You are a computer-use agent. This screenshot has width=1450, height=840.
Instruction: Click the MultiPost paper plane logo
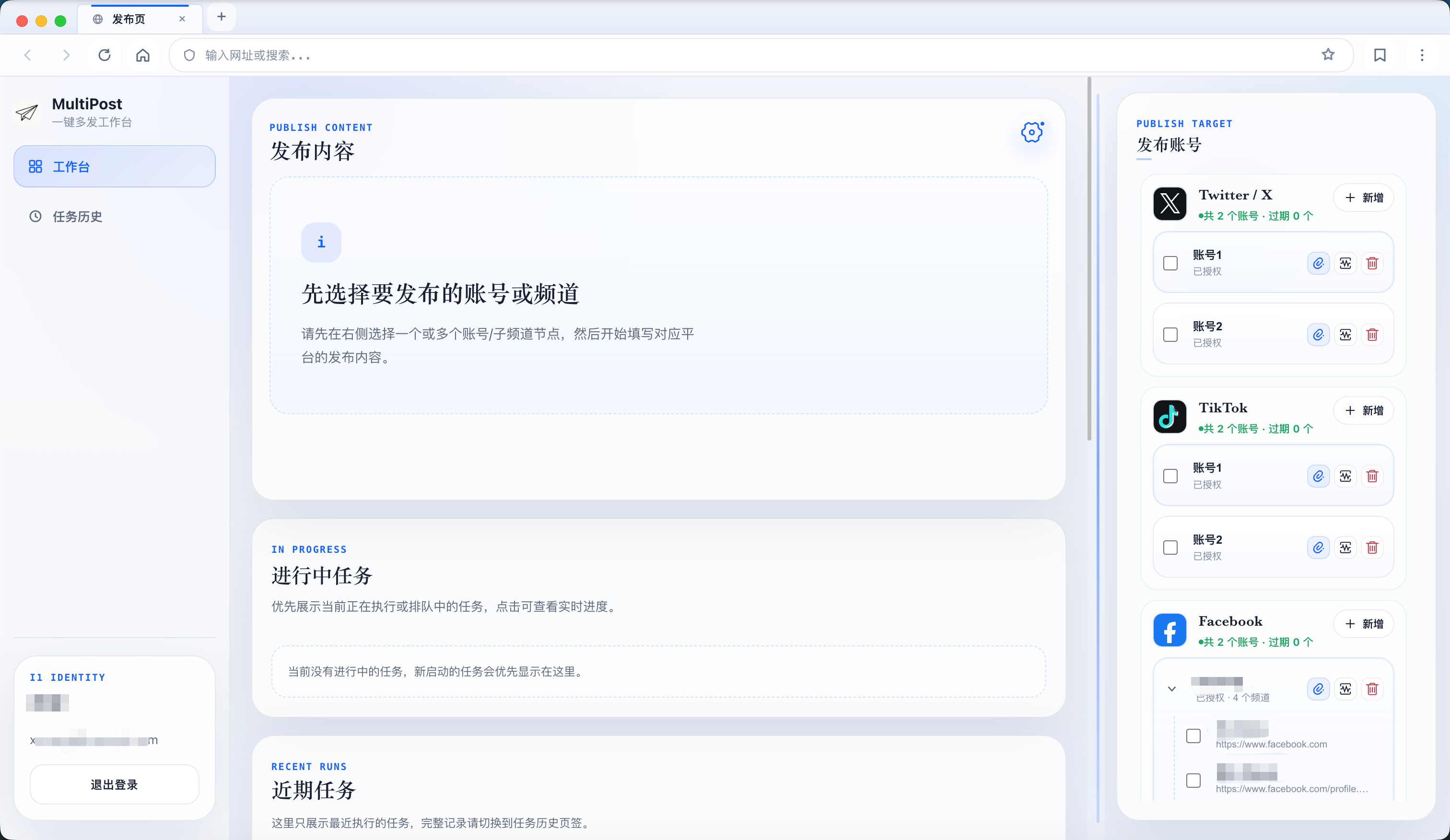click(x=27, y=112)
